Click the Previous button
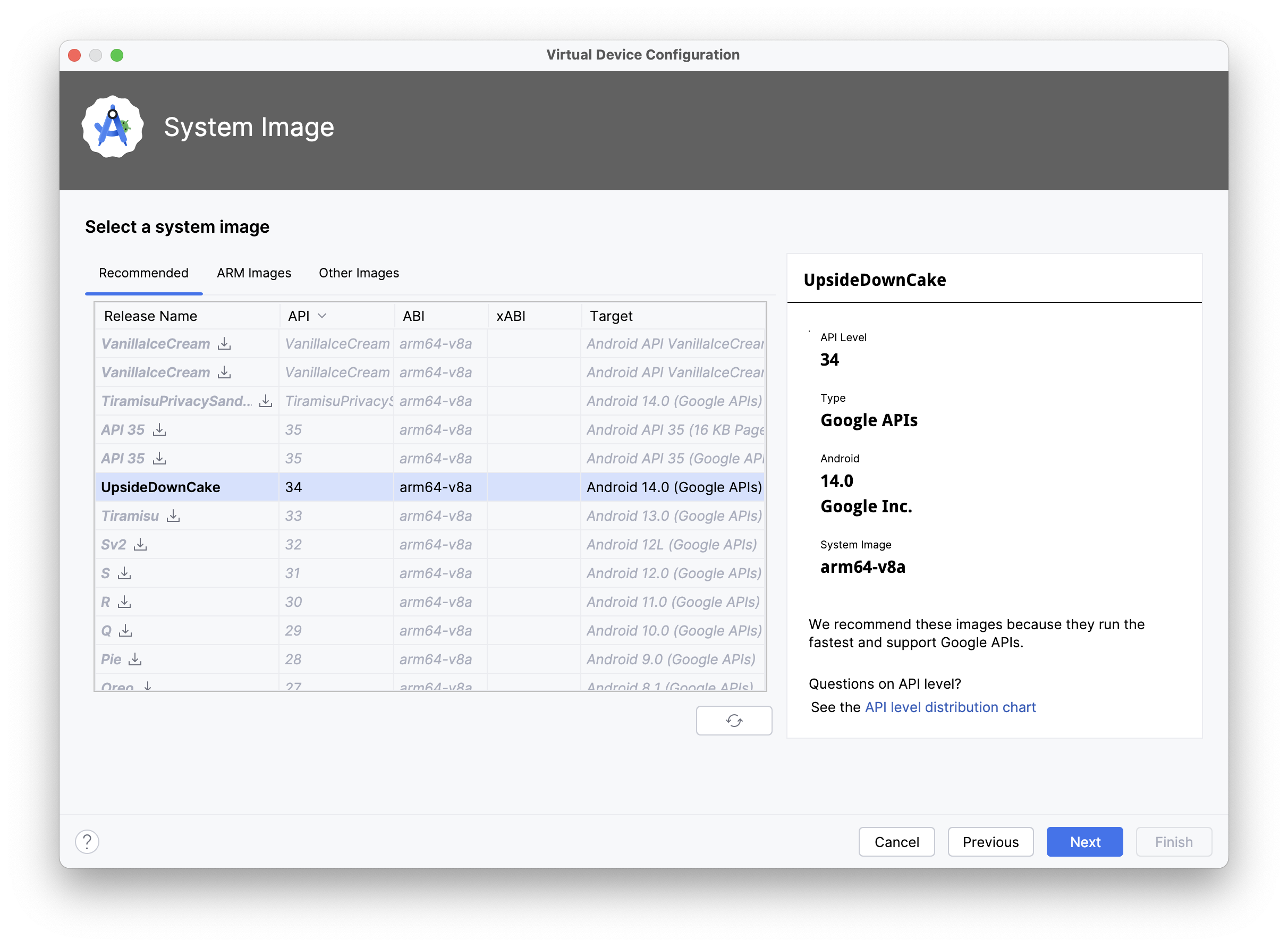Screen dimensions: 1288x947 990,842
